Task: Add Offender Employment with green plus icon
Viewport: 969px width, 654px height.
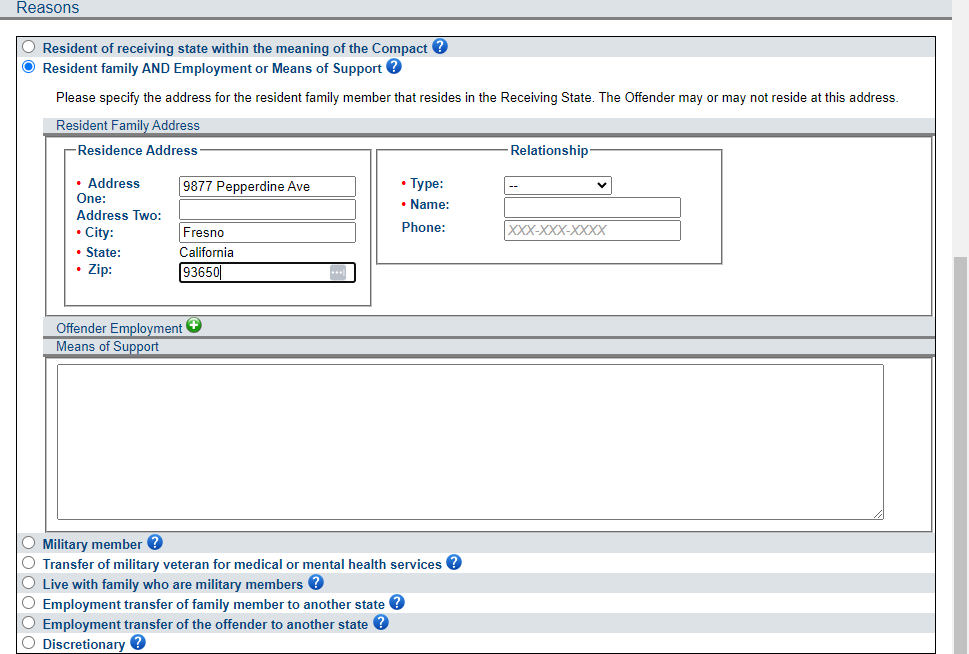Action: click(194, 325)
